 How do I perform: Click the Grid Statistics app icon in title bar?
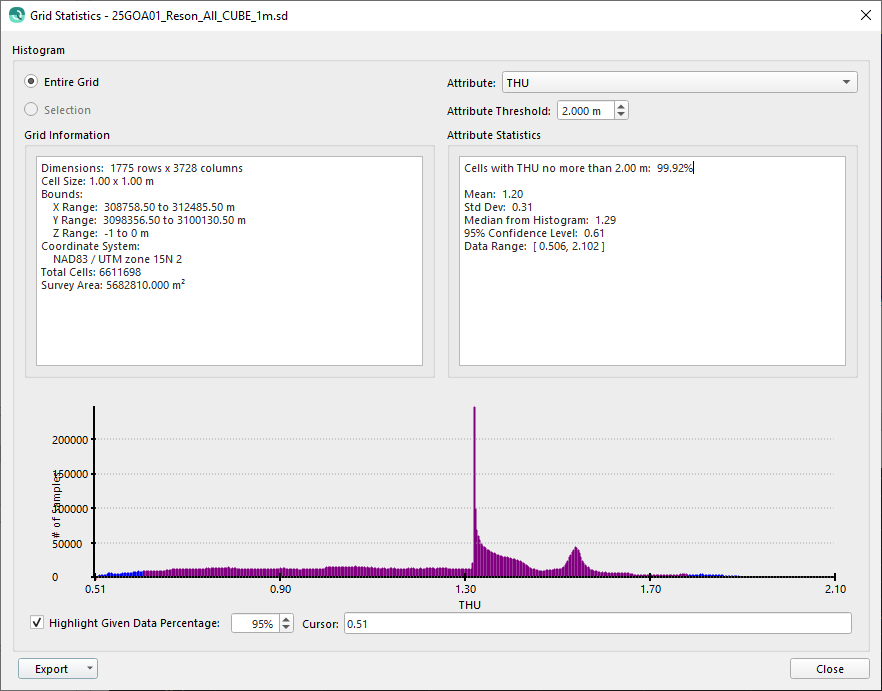coord(16,17)
